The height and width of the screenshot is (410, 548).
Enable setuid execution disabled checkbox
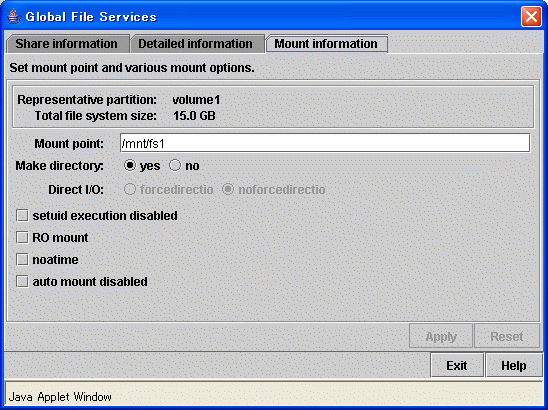pyautogui.click(x=22, y=216)
